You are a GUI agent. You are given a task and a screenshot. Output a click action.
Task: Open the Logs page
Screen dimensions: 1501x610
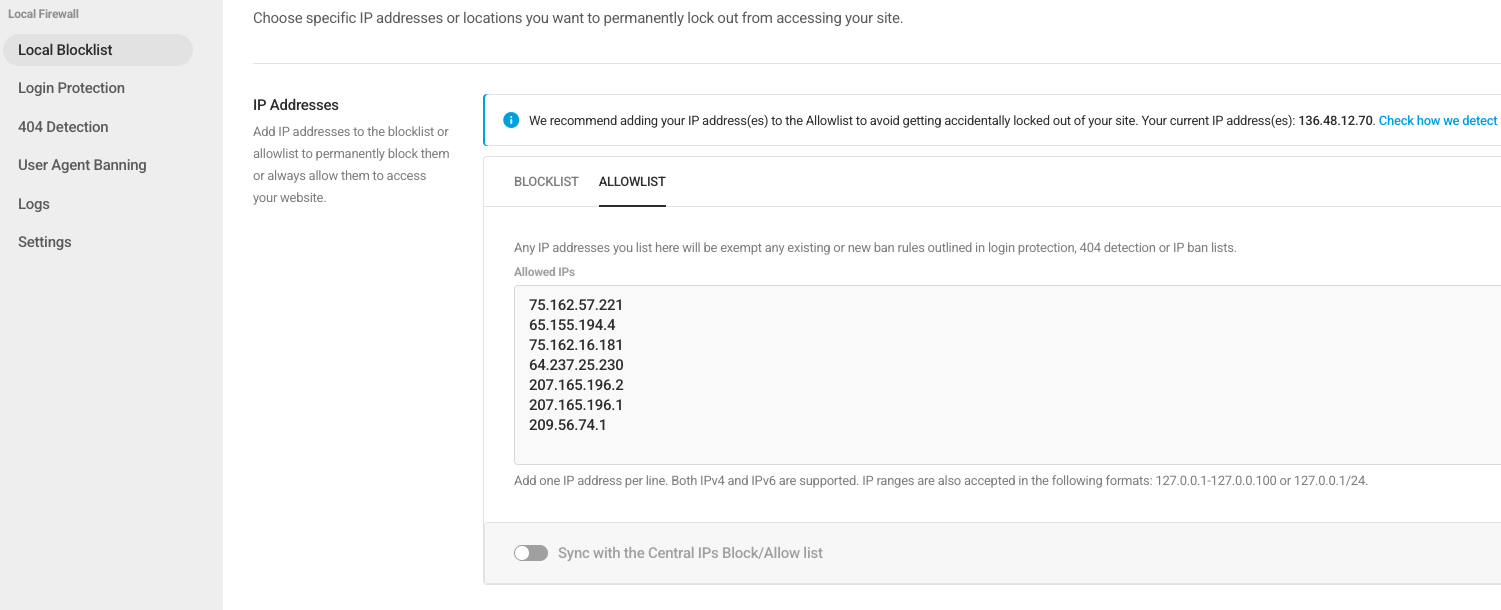click(34, 204)
